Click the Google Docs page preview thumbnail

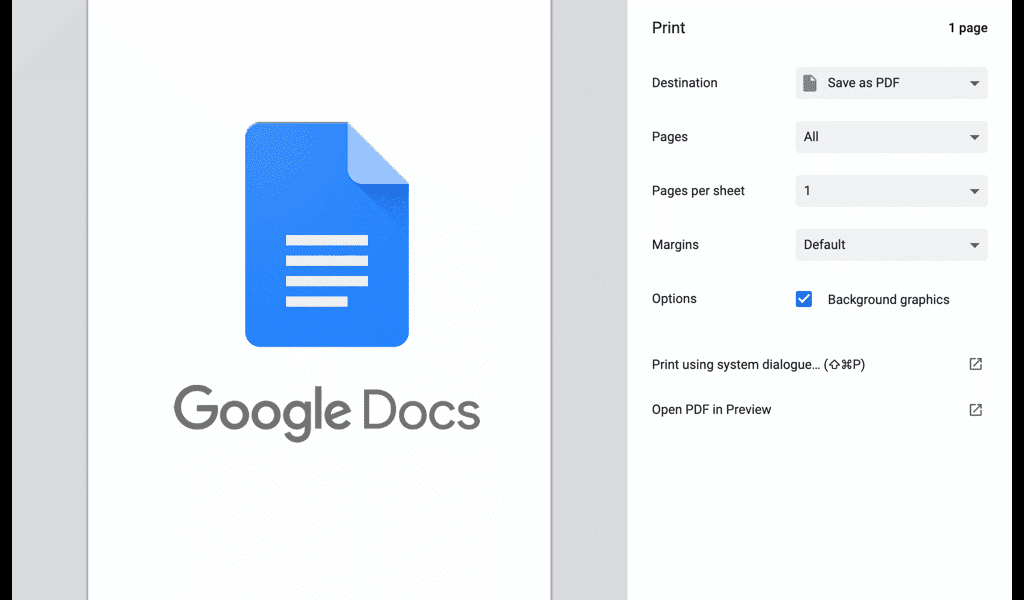[319, 300]
